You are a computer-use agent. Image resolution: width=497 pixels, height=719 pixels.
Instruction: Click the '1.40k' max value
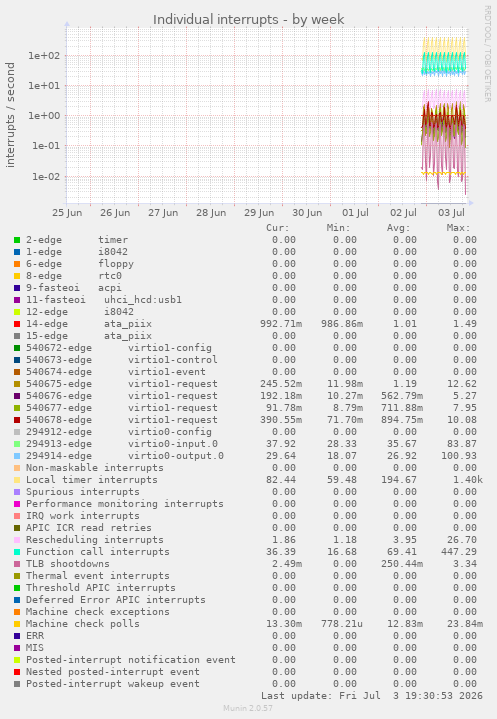click(468, 480)
